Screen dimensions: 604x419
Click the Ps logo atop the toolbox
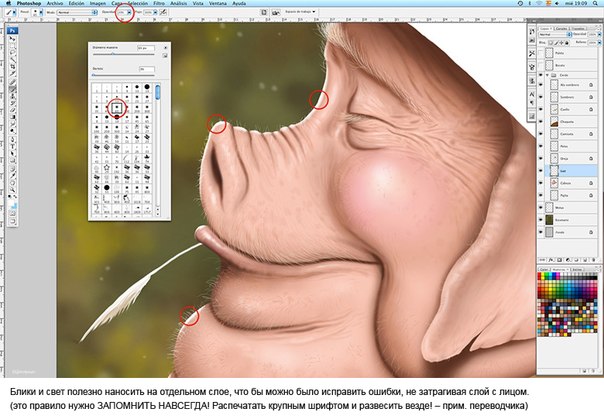(12, 30)
